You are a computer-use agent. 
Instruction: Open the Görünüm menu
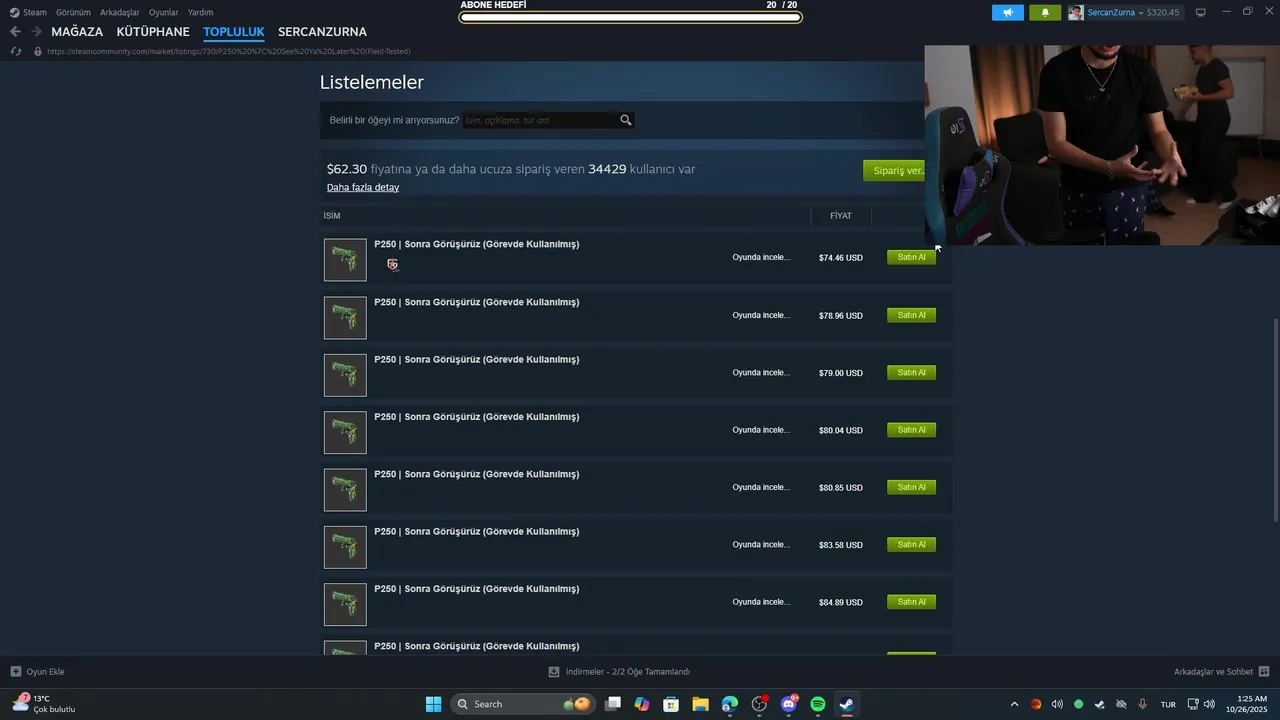click(x=73, y=12)
